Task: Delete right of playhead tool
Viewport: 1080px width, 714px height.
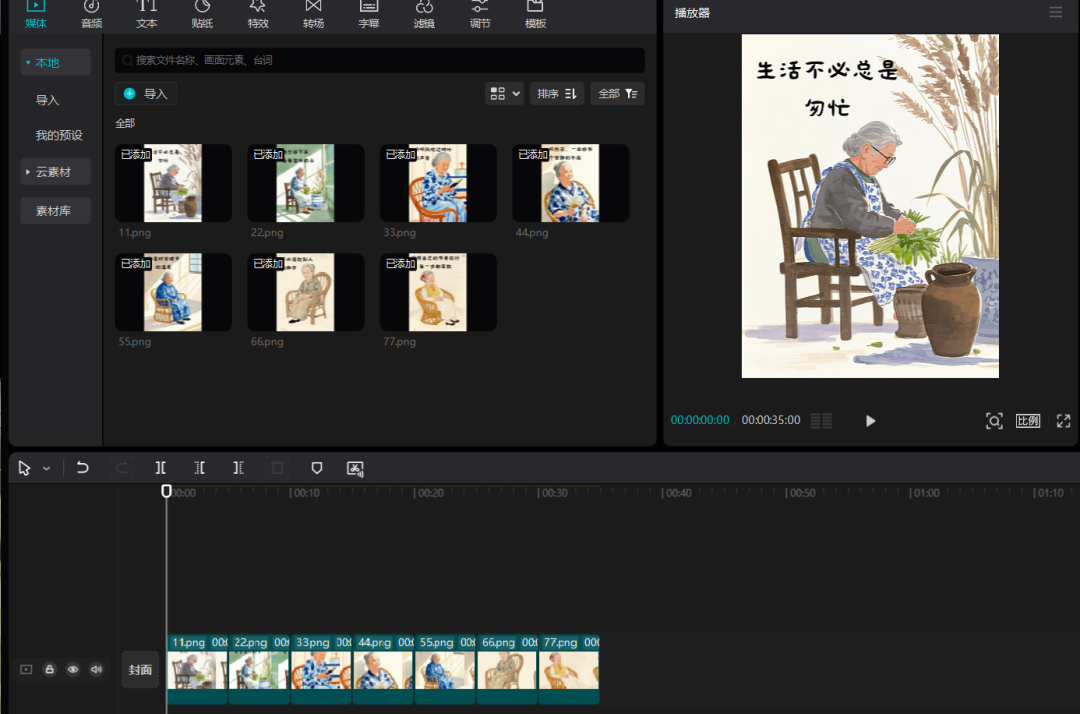Action: (x=238, y=468)
